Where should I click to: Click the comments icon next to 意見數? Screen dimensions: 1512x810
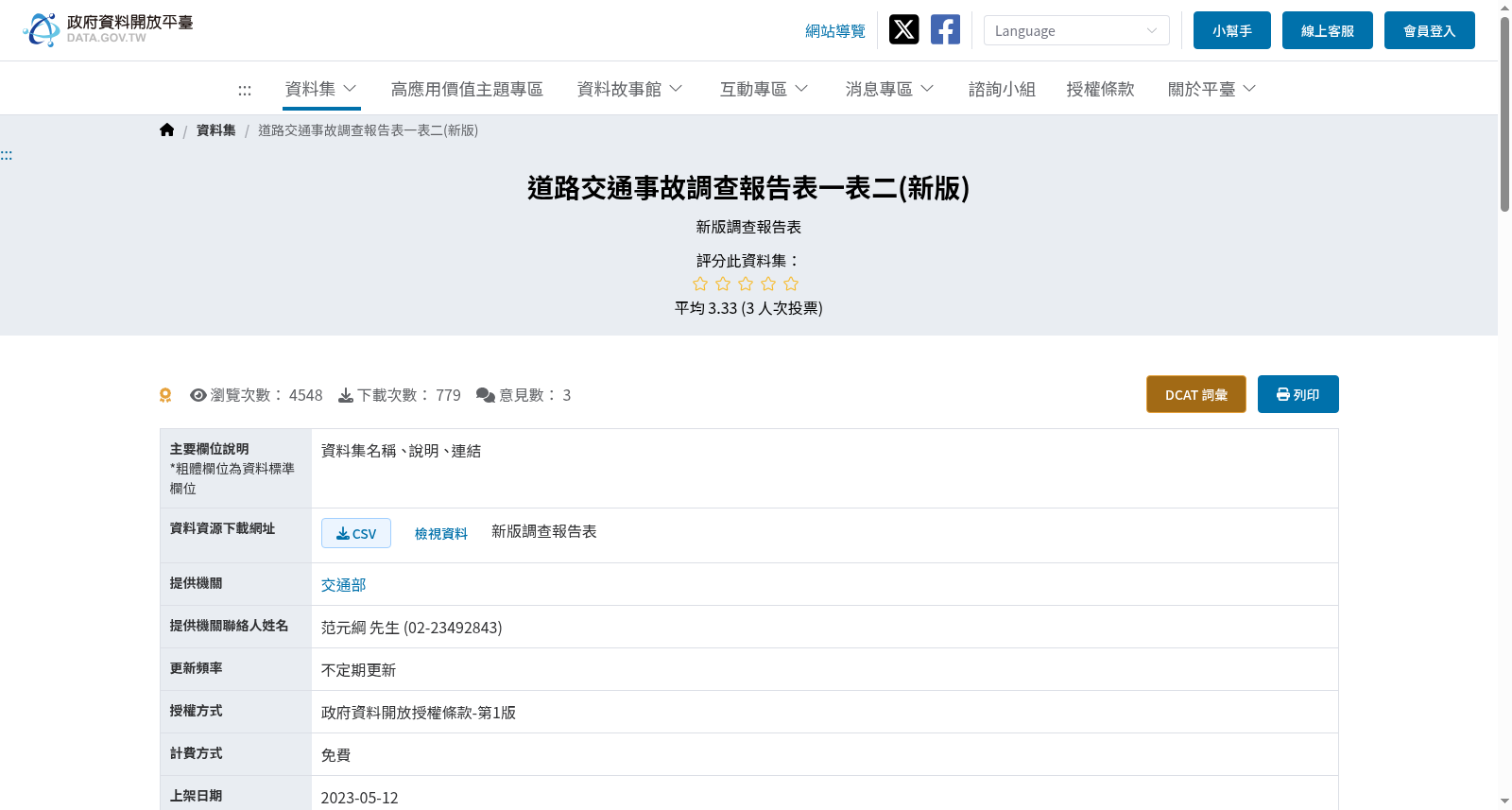click(486, 395)
